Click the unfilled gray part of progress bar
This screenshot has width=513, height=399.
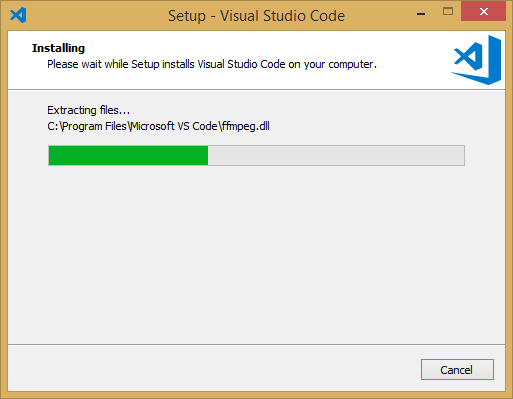coord(336,155)
